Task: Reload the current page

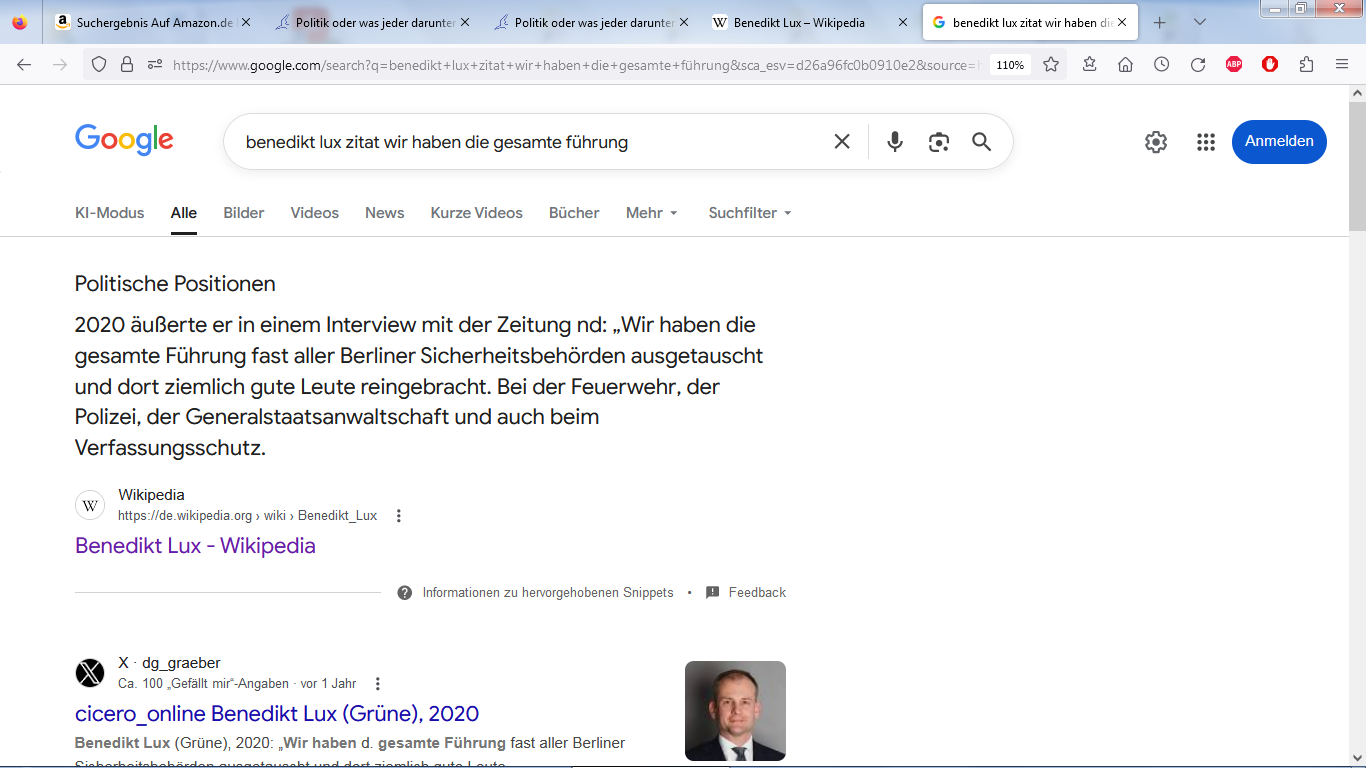Action: coord(1197,65)
